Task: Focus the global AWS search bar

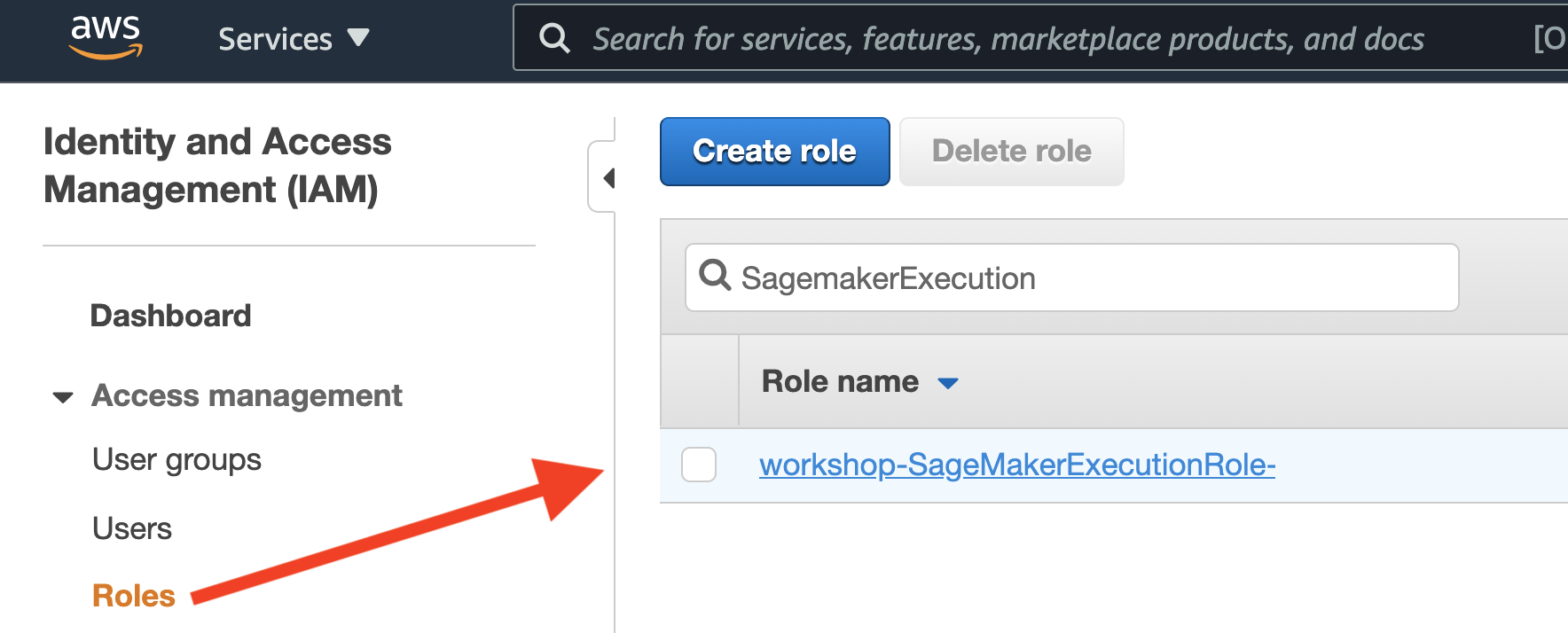Action: 1040,38
